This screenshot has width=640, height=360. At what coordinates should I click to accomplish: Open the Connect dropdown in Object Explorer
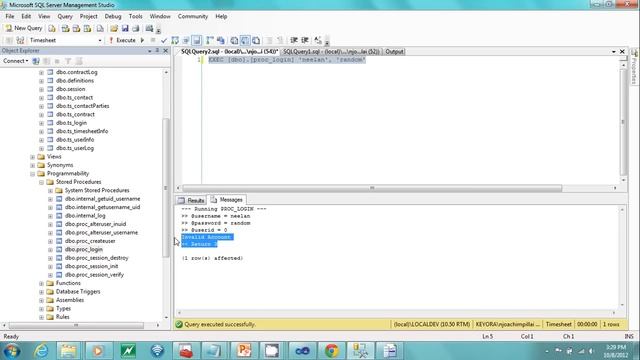pyautogui.click(x=16, y=61)
